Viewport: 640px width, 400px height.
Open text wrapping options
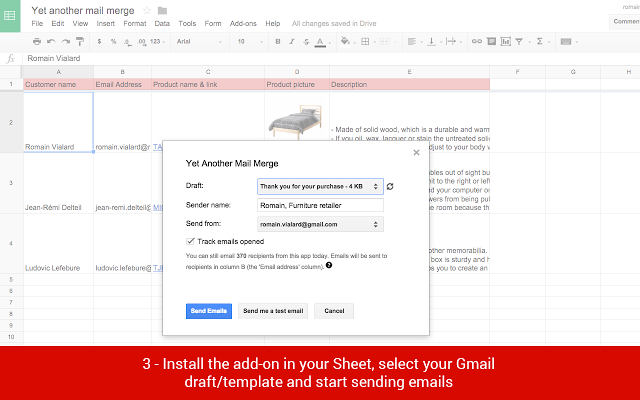[x=451, y=41]
